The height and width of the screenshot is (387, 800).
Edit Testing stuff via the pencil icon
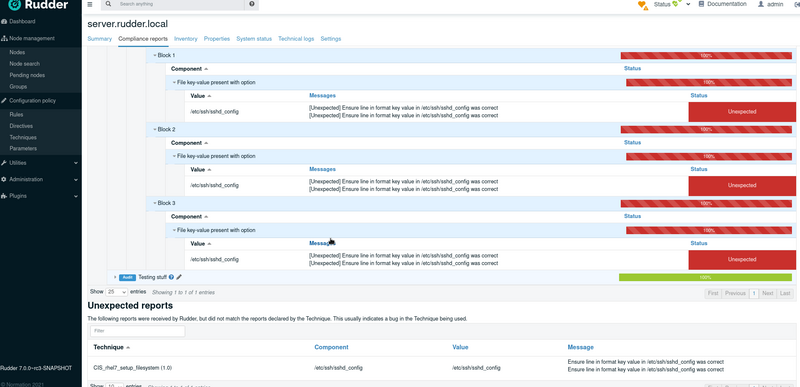click(x=179, y=277)
